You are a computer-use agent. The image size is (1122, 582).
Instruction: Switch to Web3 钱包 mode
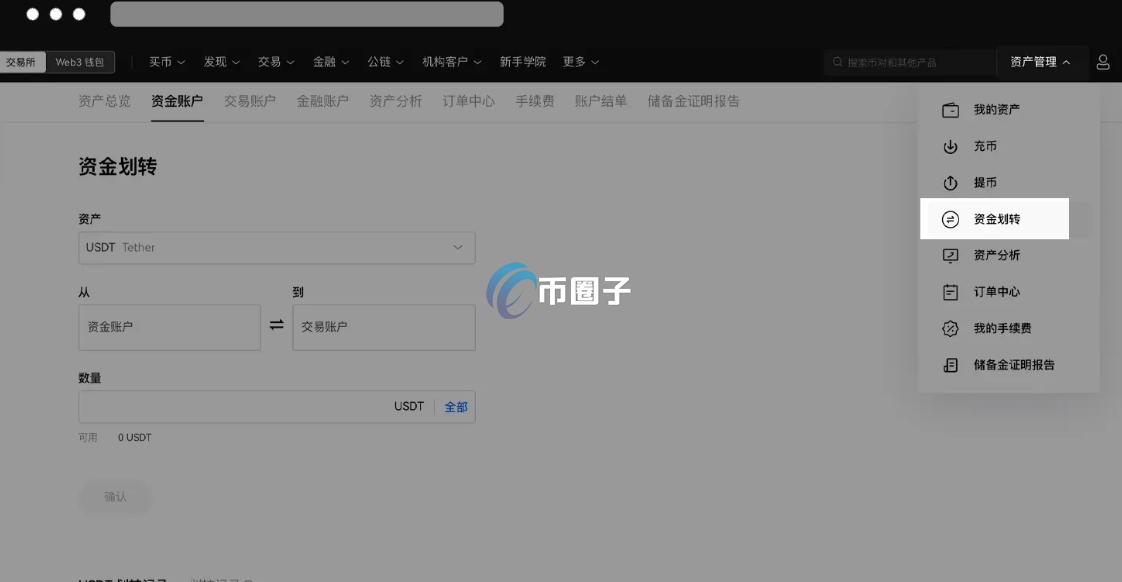[82, 61]
